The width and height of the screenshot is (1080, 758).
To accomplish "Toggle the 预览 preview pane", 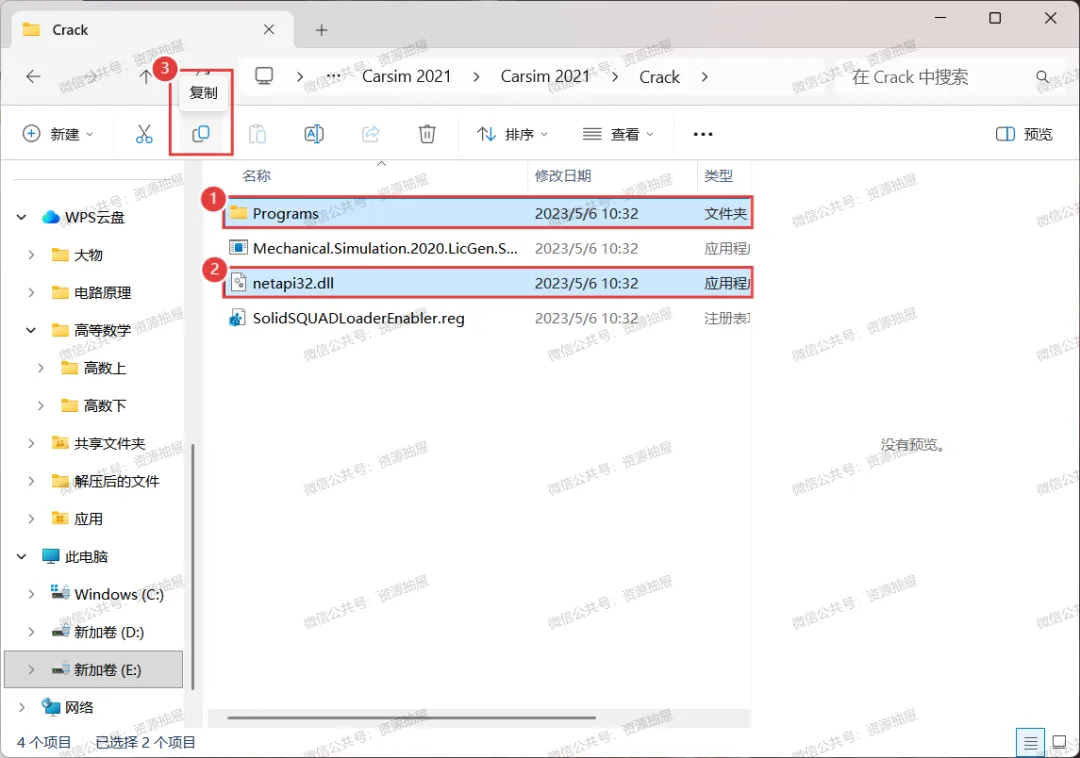I will coord(1024,134).
